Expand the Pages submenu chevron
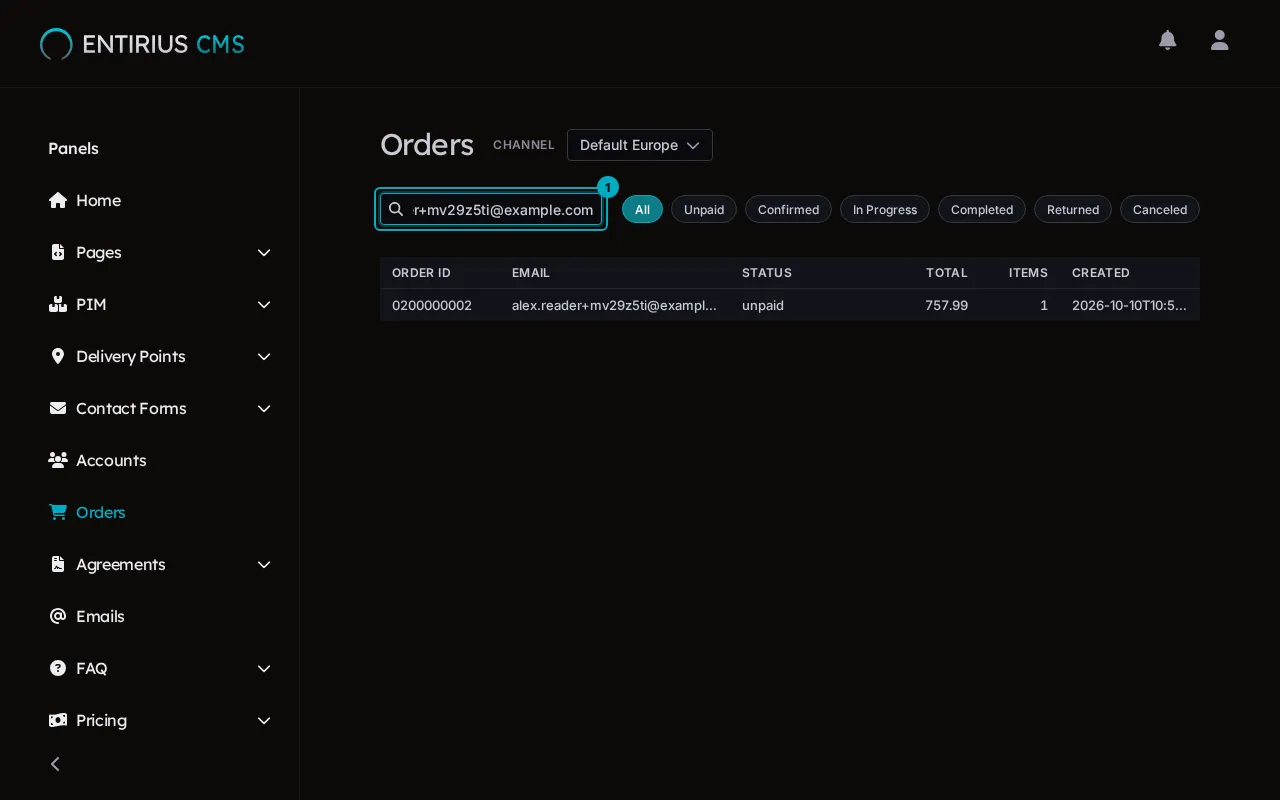This screenshot has height=800, width=1280. tap(264, 252)
